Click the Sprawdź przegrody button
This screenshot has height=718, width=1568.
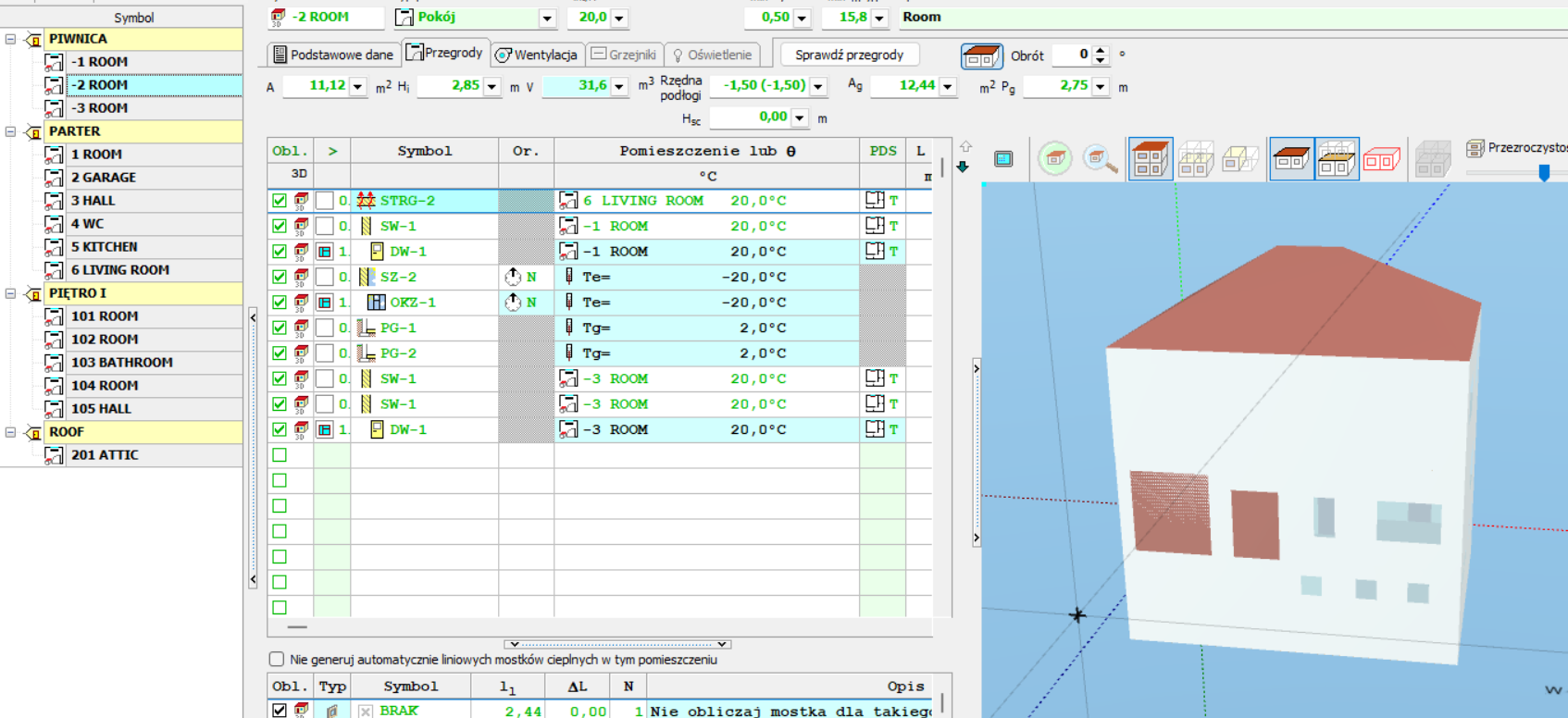pyautogui.click(x=849, y=55)
